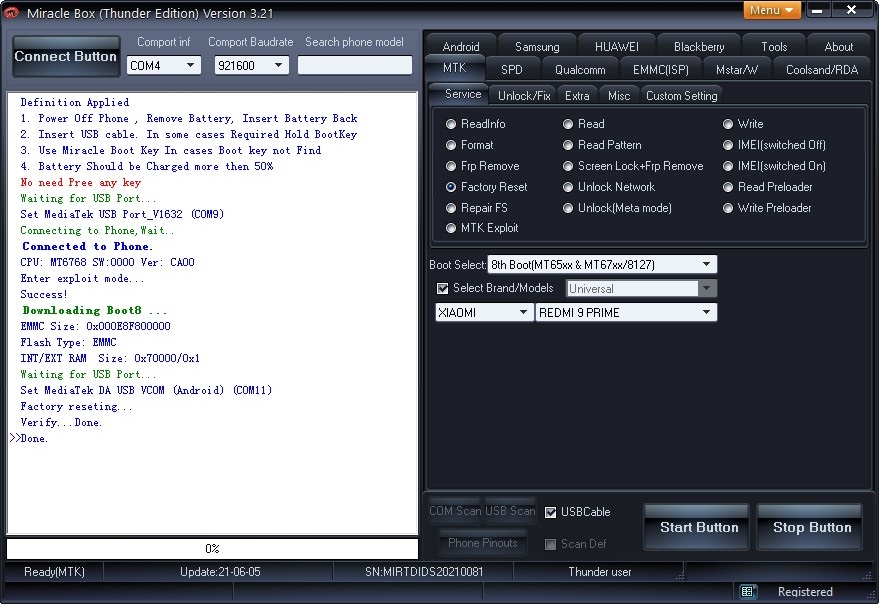
Task: Switch to the Samsung tab
Action: click(x=537, y=47)
